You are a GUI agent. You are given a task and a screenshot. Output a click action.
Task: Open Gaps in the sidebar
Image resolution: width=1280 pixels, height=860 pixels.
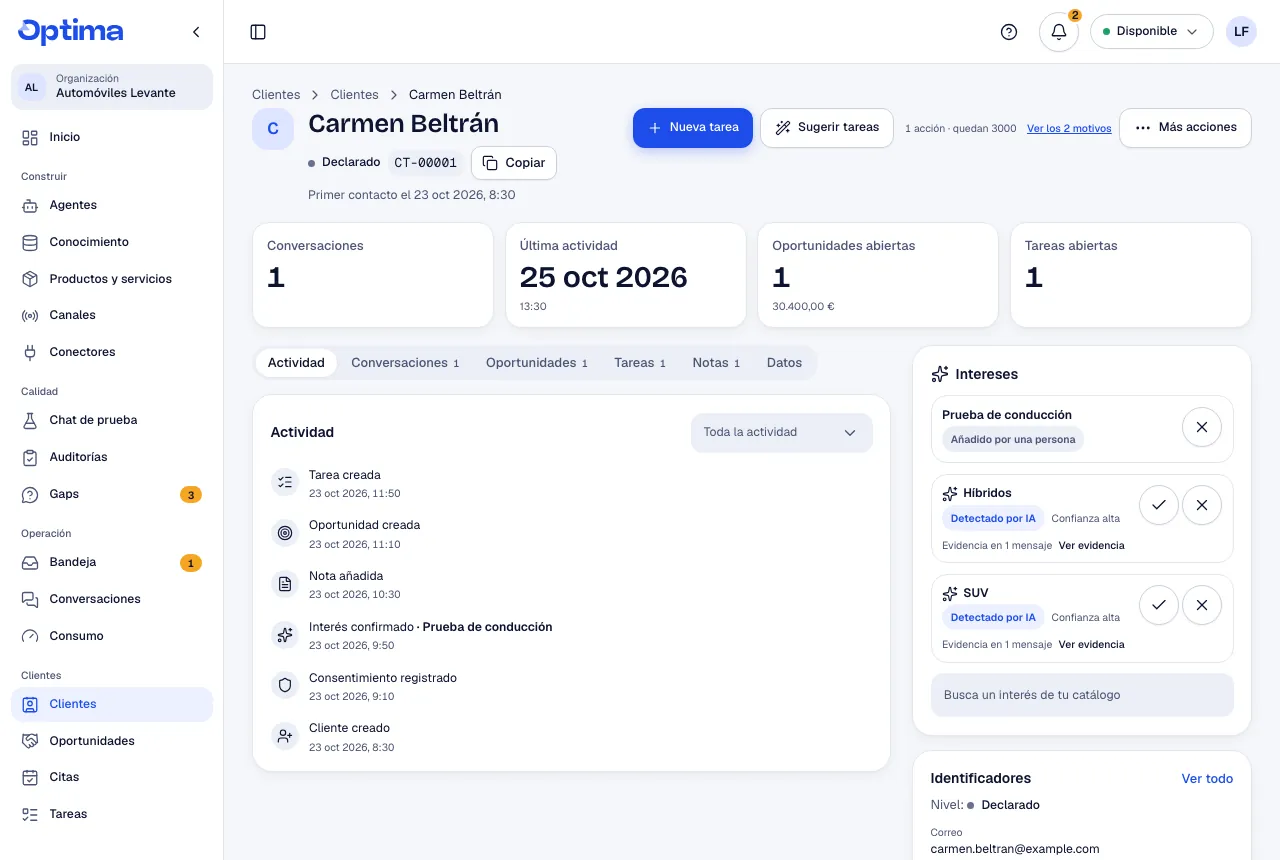coord(112,494)
